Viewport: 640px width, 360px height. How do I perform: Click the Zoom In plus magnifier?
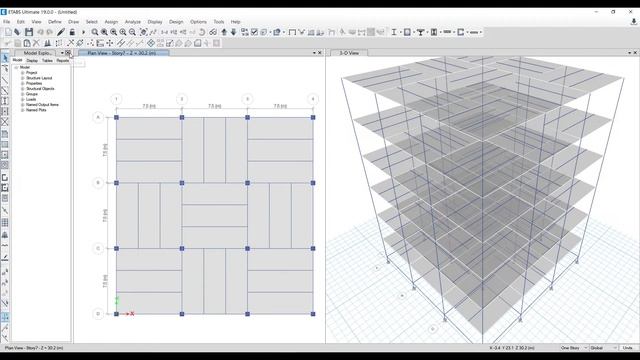click(123, 32)
